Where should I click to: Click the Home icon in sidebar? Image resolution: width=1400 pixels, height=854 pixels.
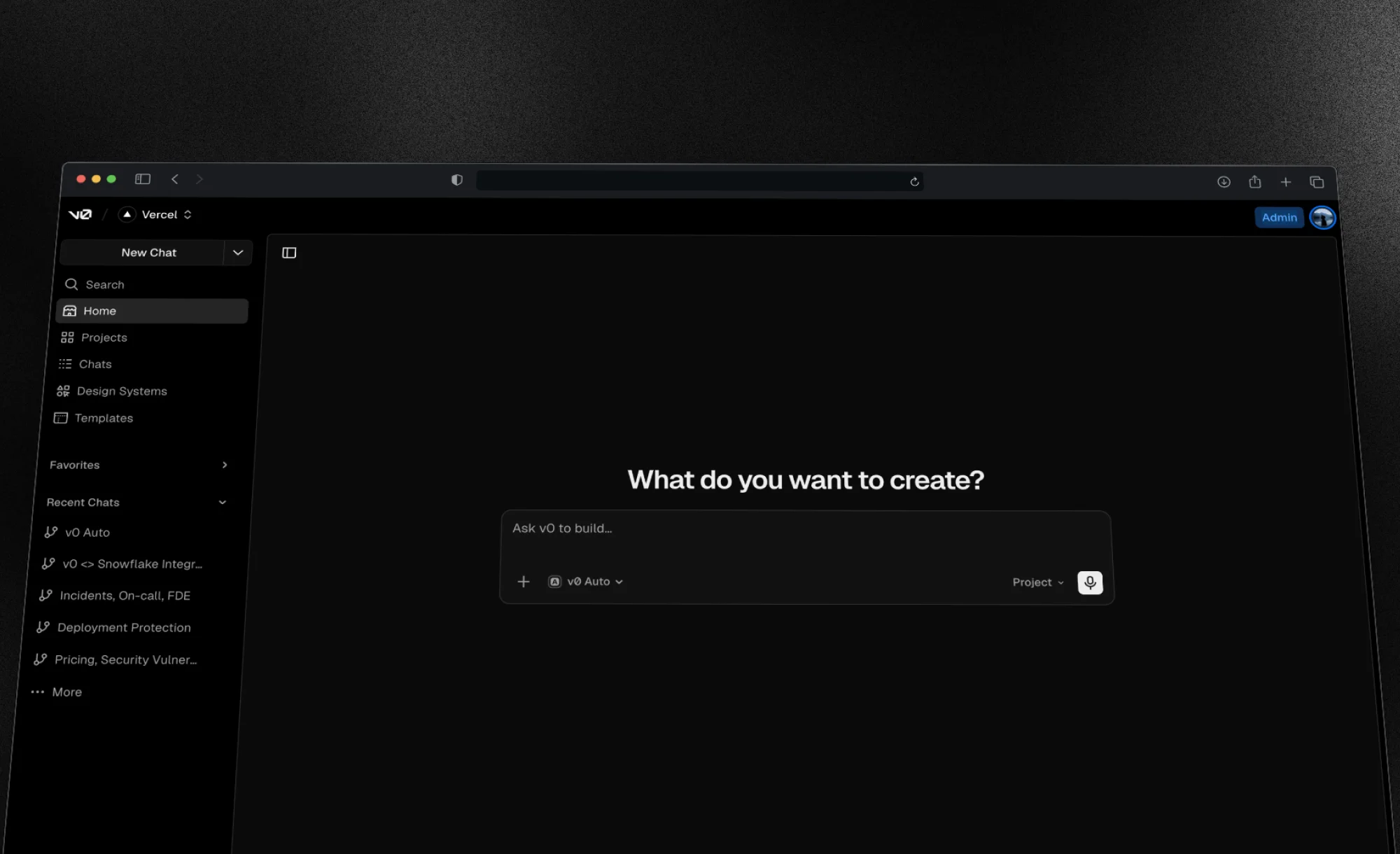coord(69,311)
